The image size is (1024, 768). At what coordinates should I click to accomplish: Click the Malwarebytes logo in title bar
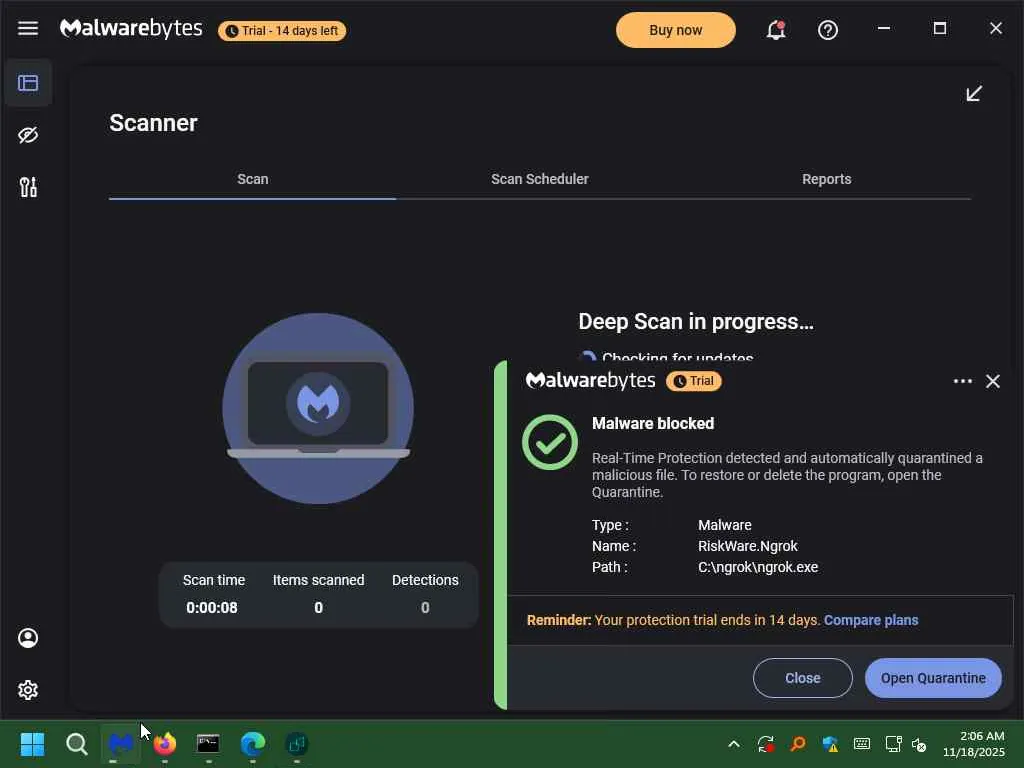[131, 28]
